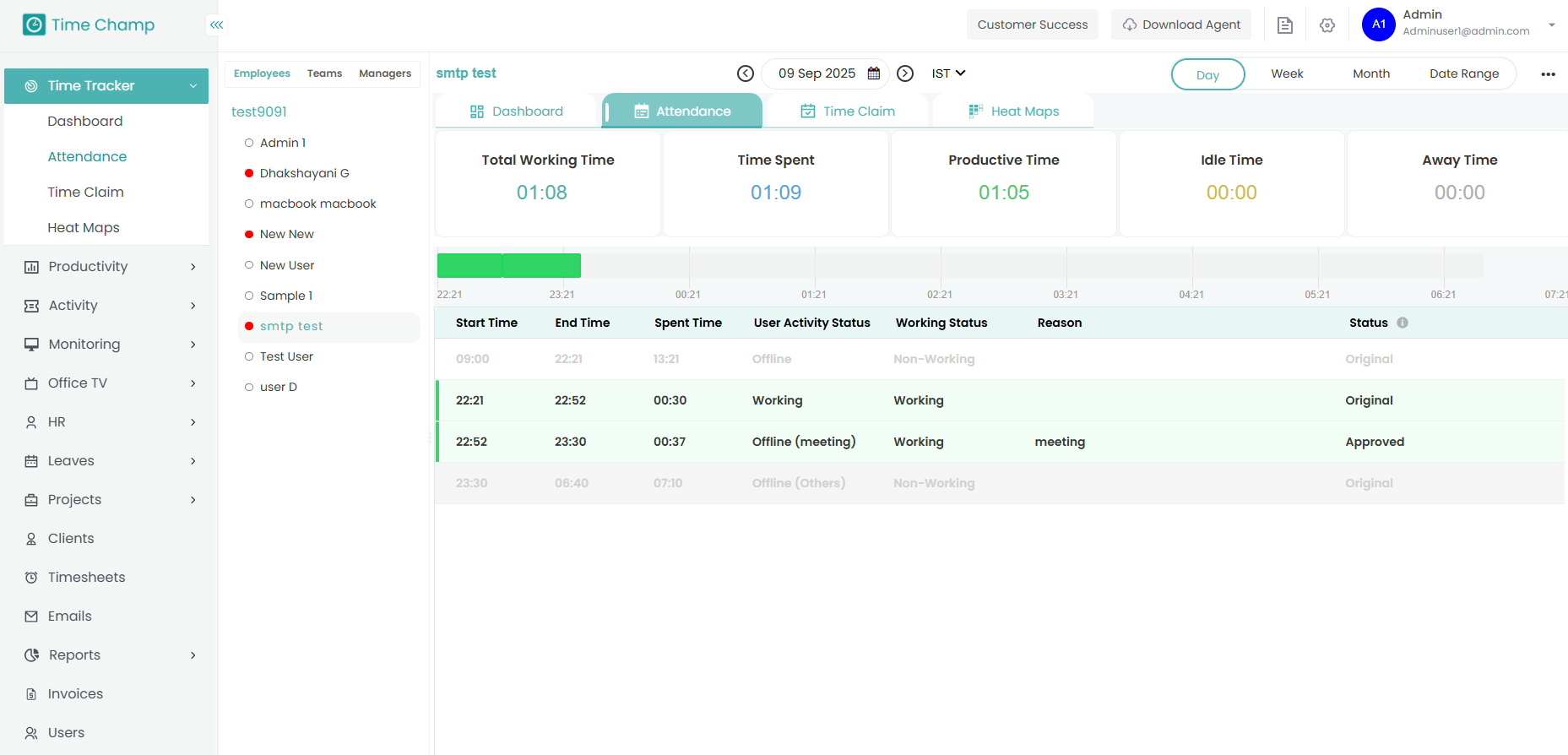Open the settings gear icon
1568x755 pixels.
click(x=1327, y=25)
